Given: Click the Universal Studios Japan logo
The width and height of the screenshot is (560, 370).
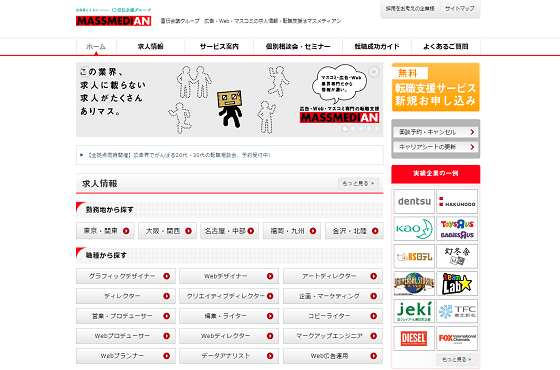Looking at the screenshot, I should pyautogui.click(x=414, y=284).
